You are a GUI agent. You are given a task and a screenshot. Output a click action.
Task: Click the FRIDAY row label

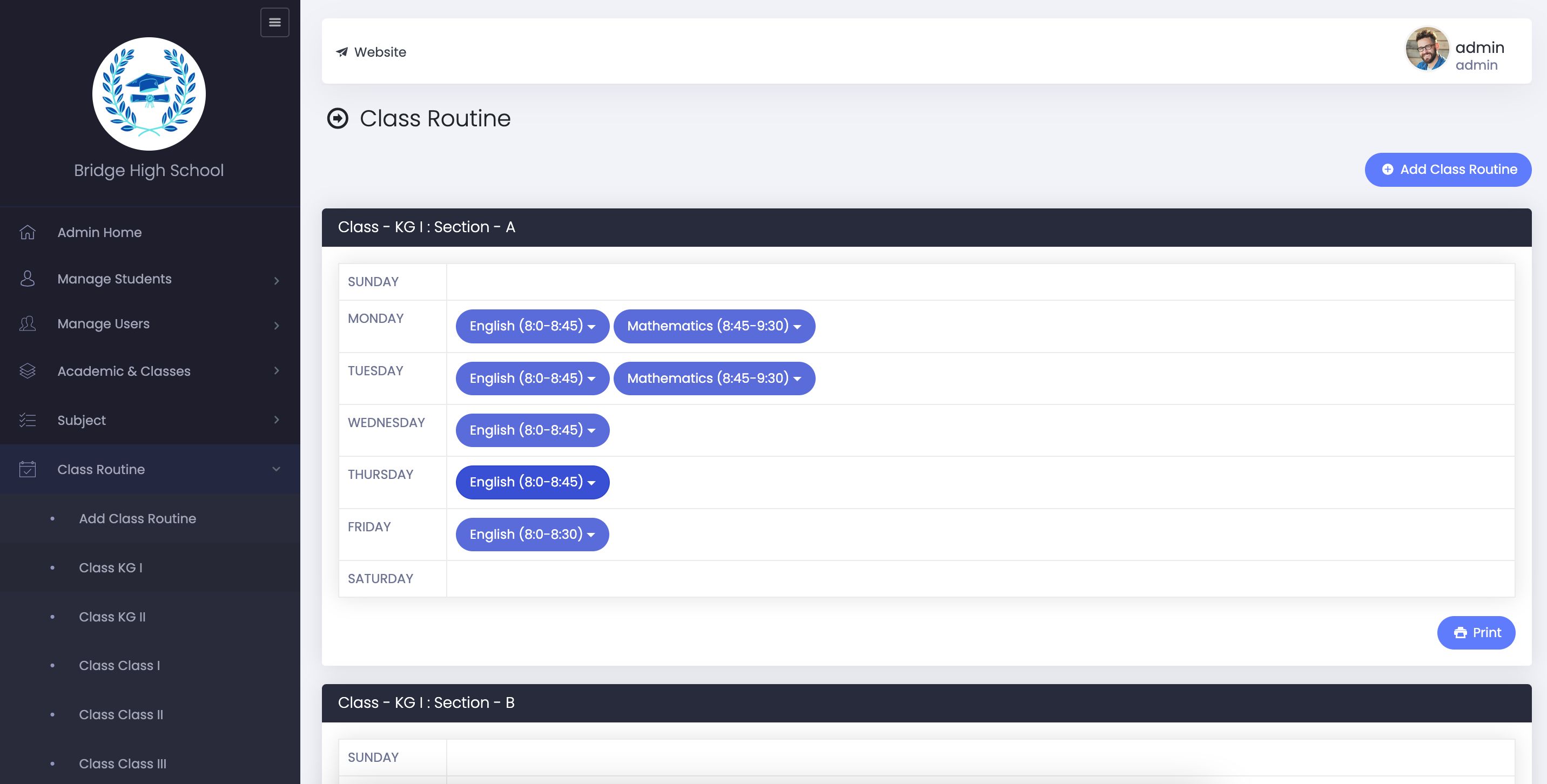[x=369, y=526]
